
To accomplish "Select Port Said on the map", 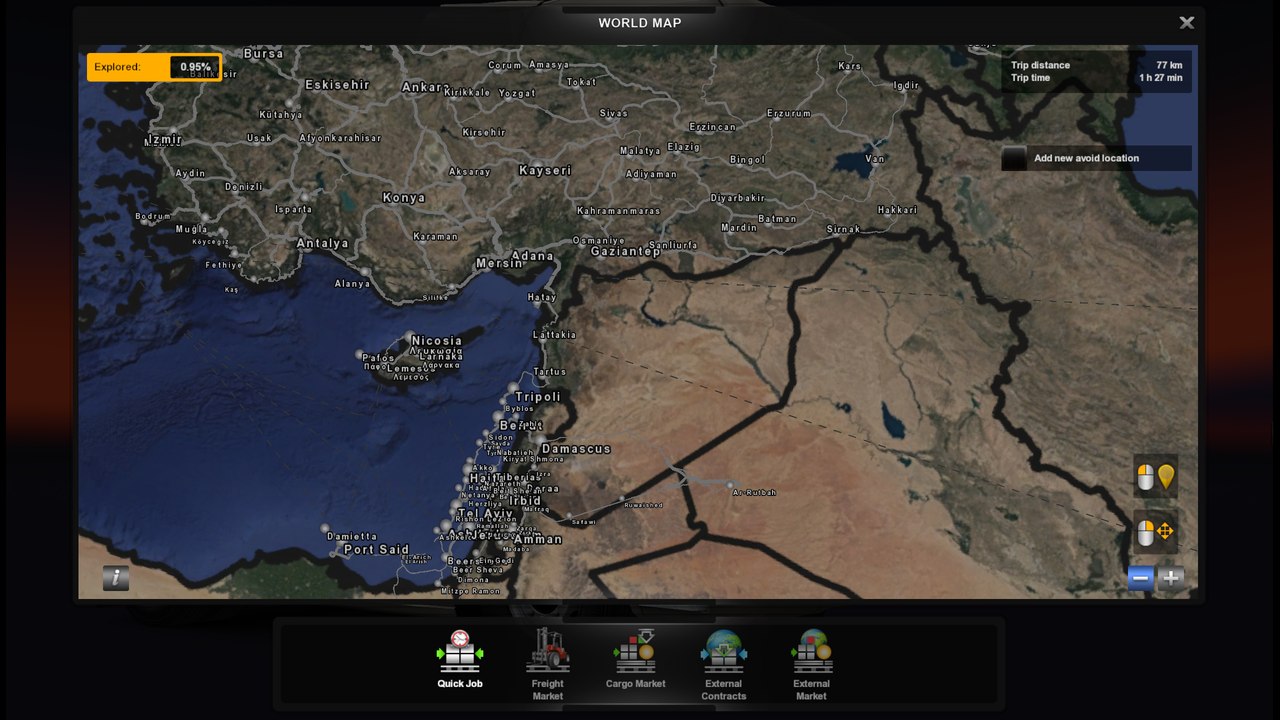I will (377, 549).
